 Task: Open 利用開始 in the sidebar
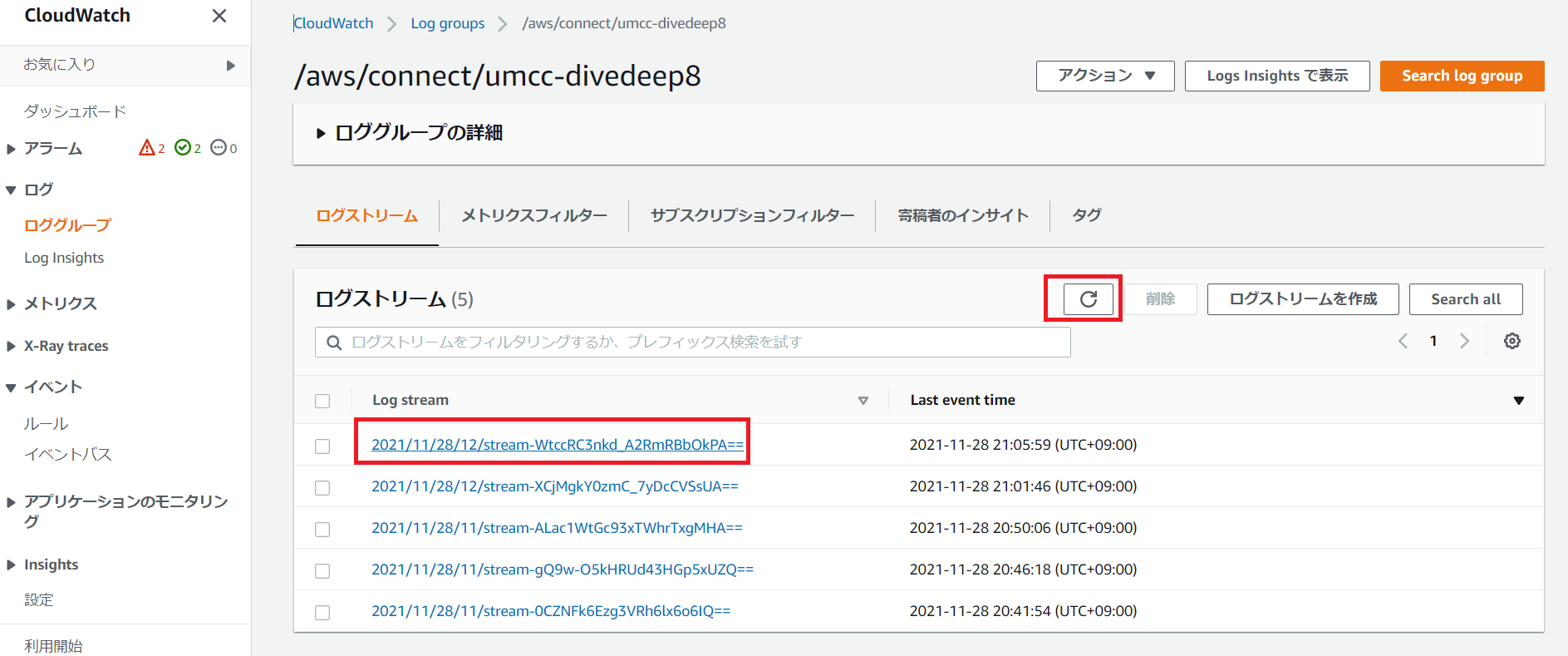pos(53,646)
